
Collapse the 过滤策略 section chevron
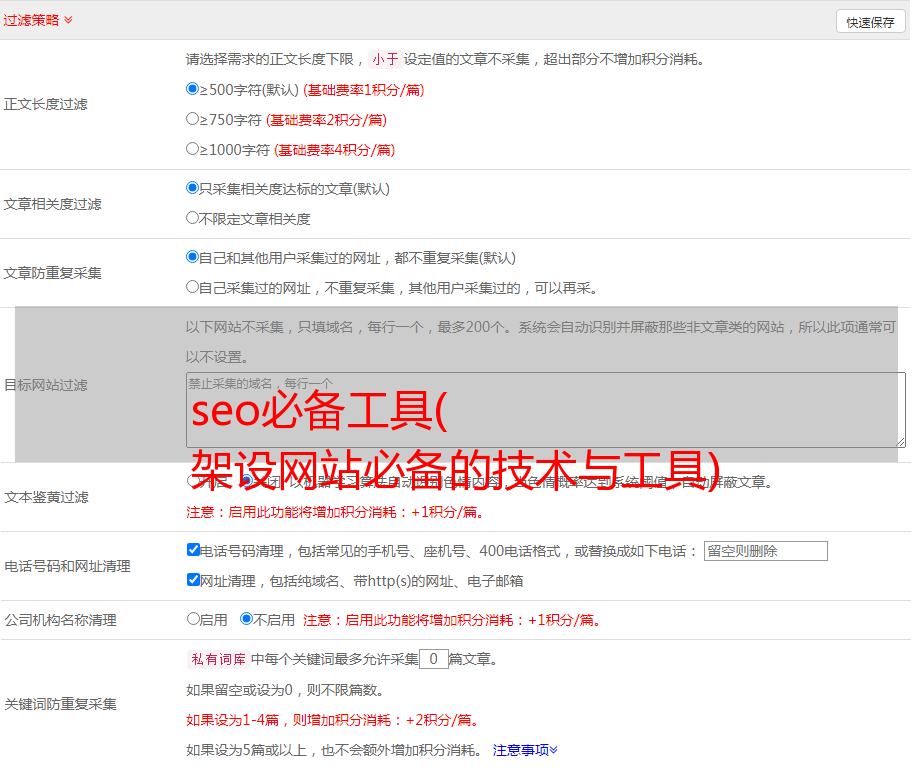(x=68, y=20)
